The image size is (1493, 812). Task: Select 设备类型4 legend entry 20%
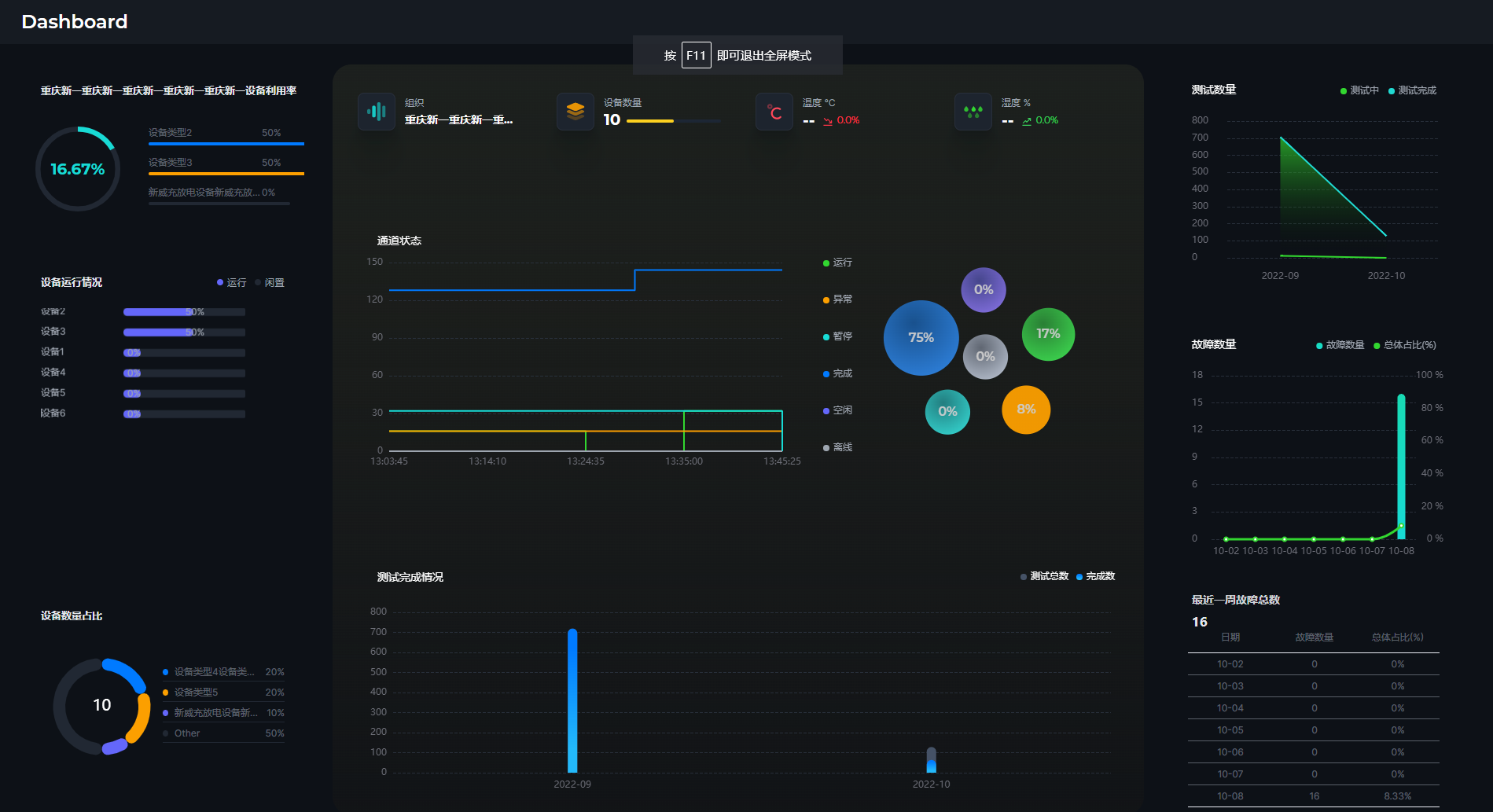point(223,672)
